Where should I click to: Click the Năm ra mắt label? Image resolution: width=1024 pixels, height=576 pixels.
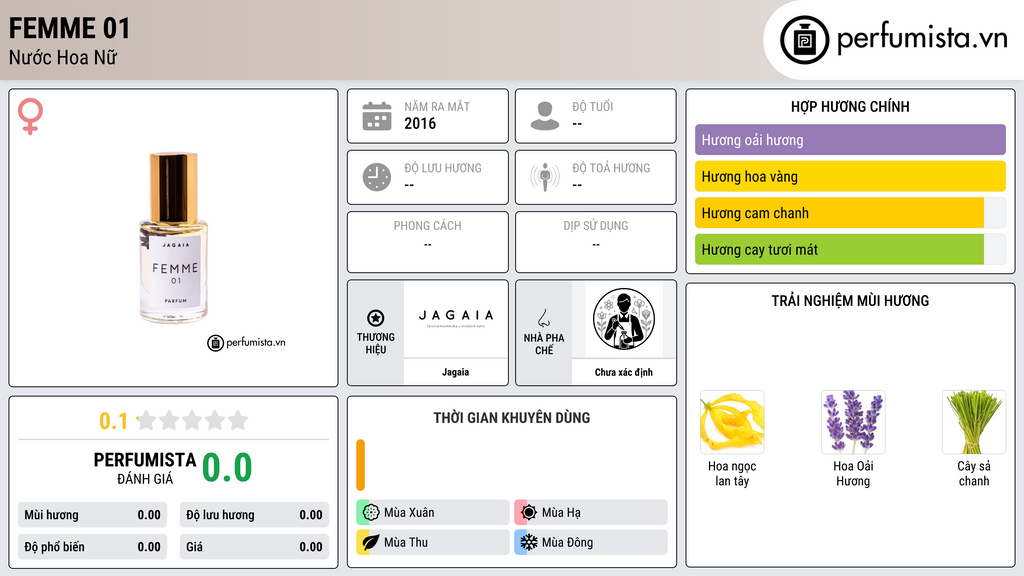(x=437, y=106)
